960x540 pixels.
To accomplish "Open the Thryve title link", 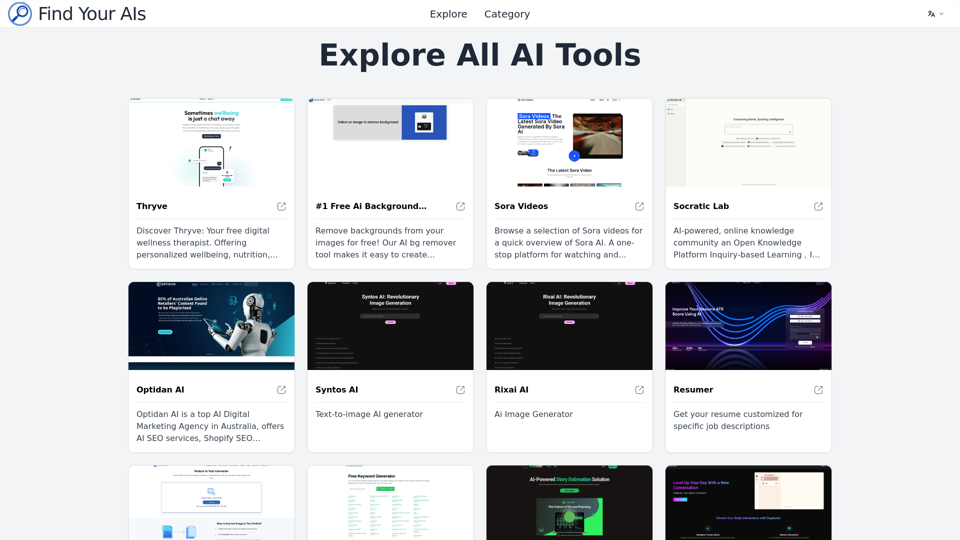I will 152,206.
